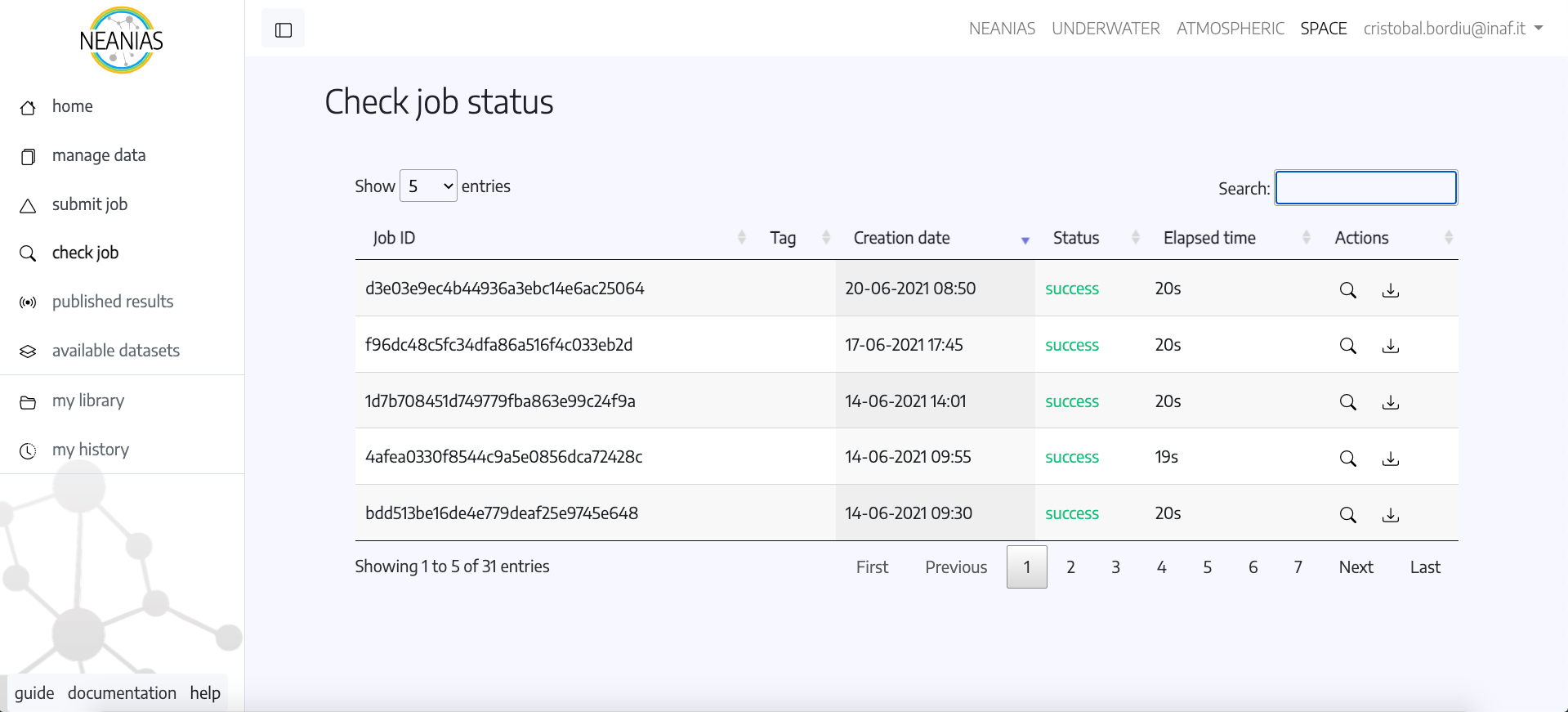Switch to the UNDERWATER section

pyautogui.click(x=1106, y=29)
